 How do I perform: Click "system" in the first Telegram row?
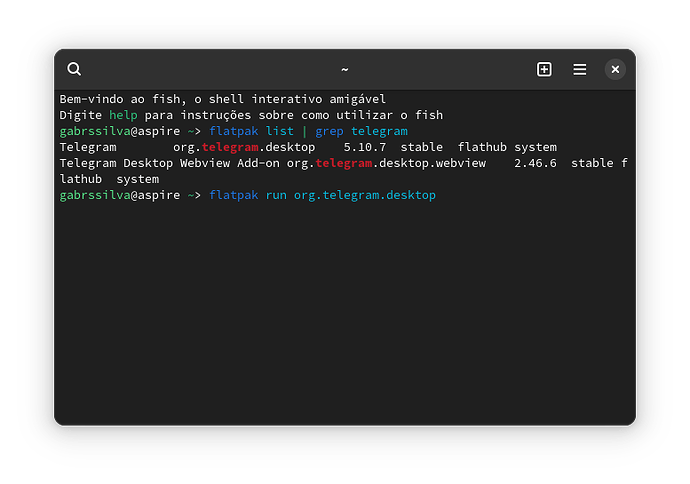[535, 147]
